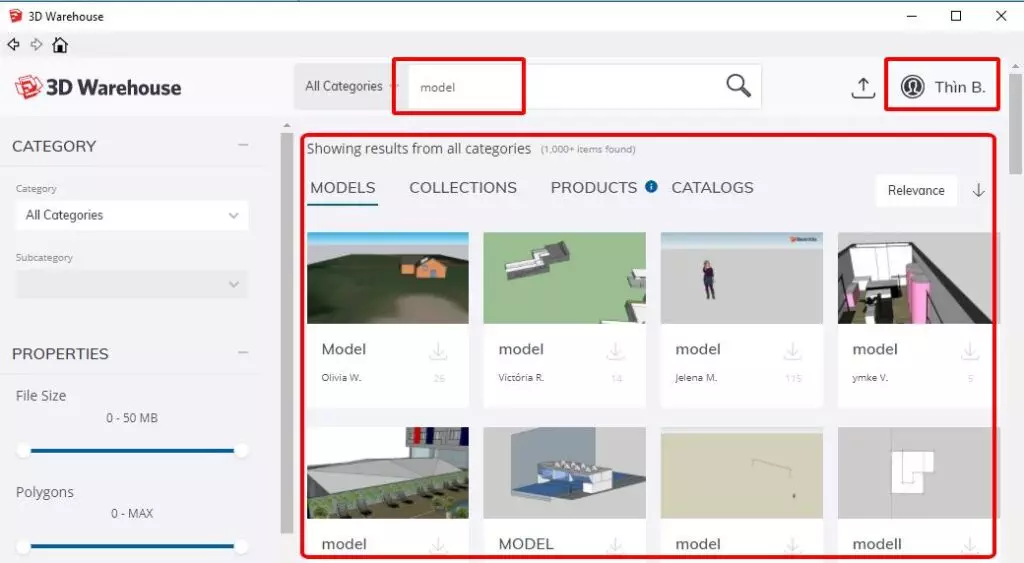Collapse the PROPERTIES section

[x=243, y=353]
